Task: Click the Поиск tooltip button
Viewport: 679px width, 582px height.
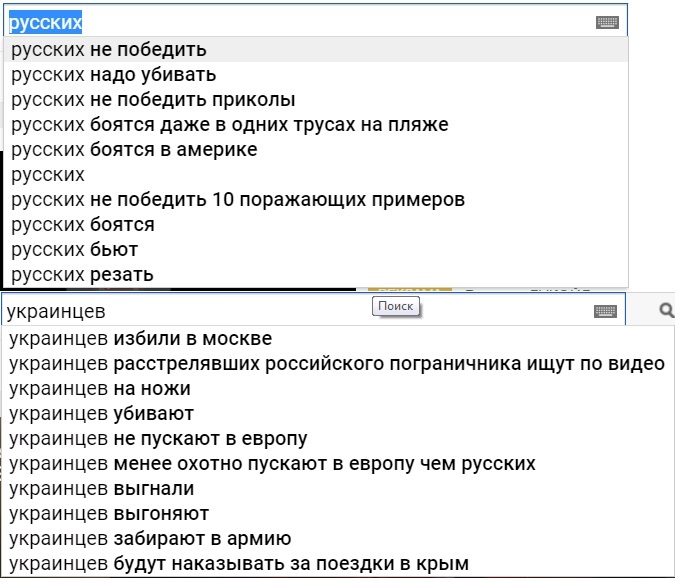Action: (x=395, y=306)
